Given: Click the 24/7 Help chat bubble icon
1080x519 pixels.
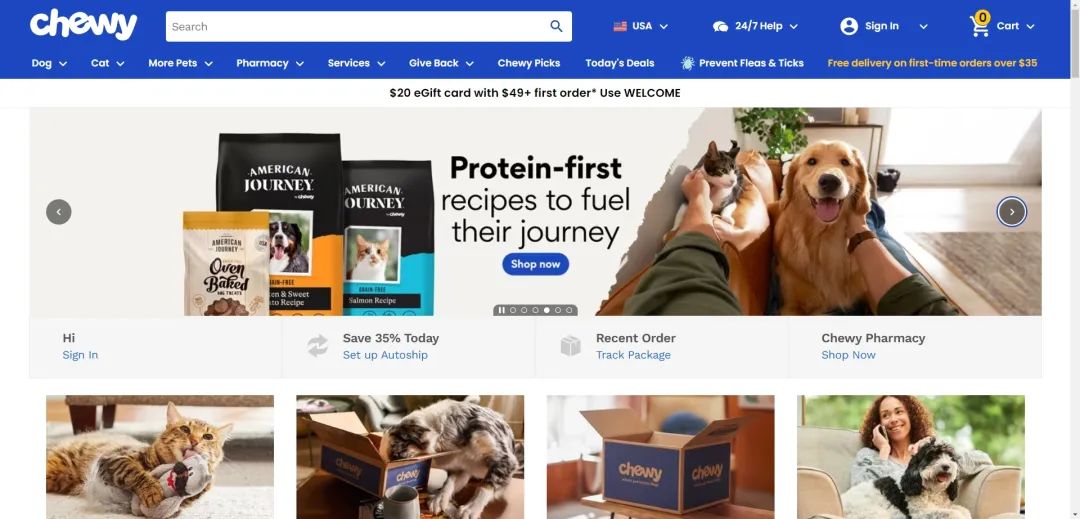Looking at the screenshot, I should click(720, 26).
